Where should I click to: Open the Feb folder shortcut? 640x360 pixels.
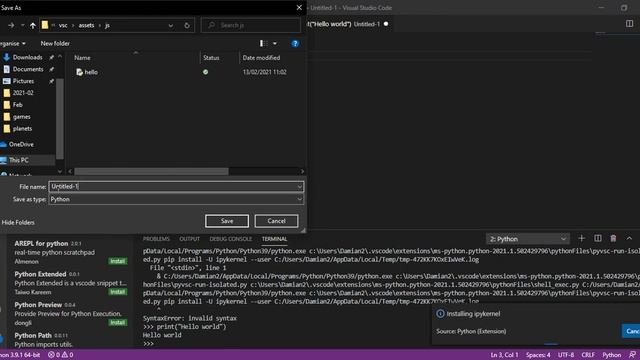18,105
